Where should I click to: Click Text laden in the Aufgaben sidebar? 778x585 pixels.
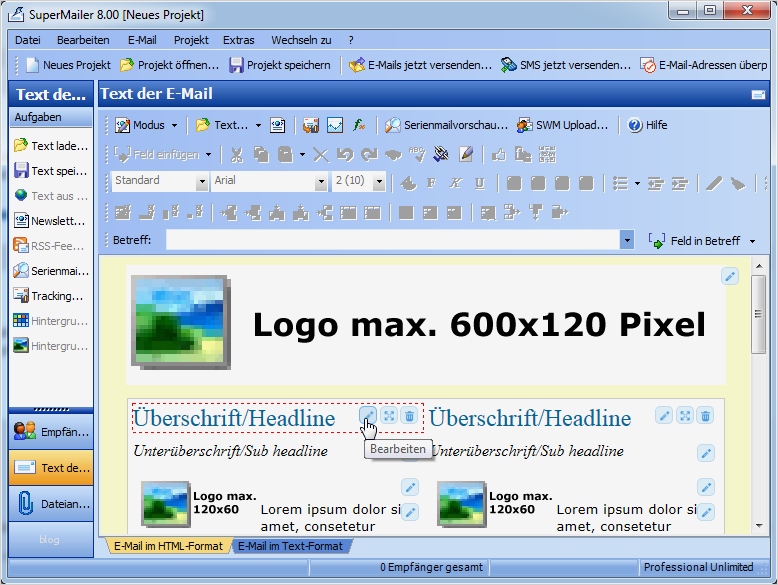(x=51, y=146)
